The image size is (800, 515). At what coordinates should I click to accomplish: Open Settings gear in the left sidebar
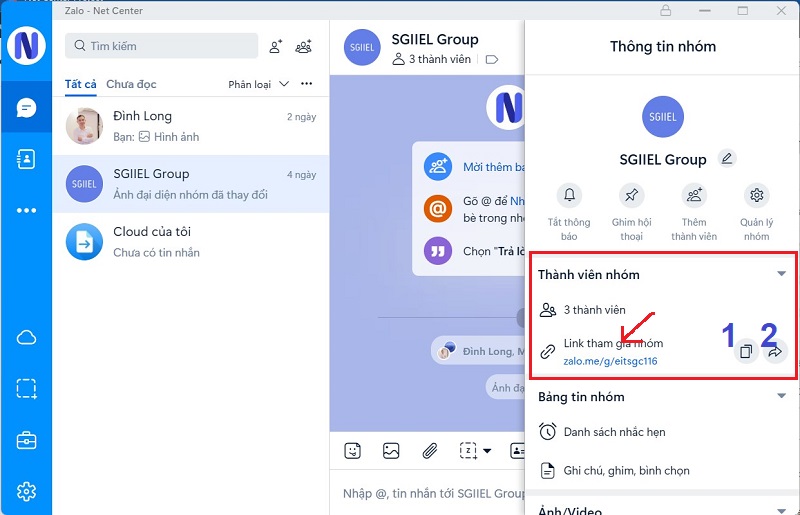(26, 491)
